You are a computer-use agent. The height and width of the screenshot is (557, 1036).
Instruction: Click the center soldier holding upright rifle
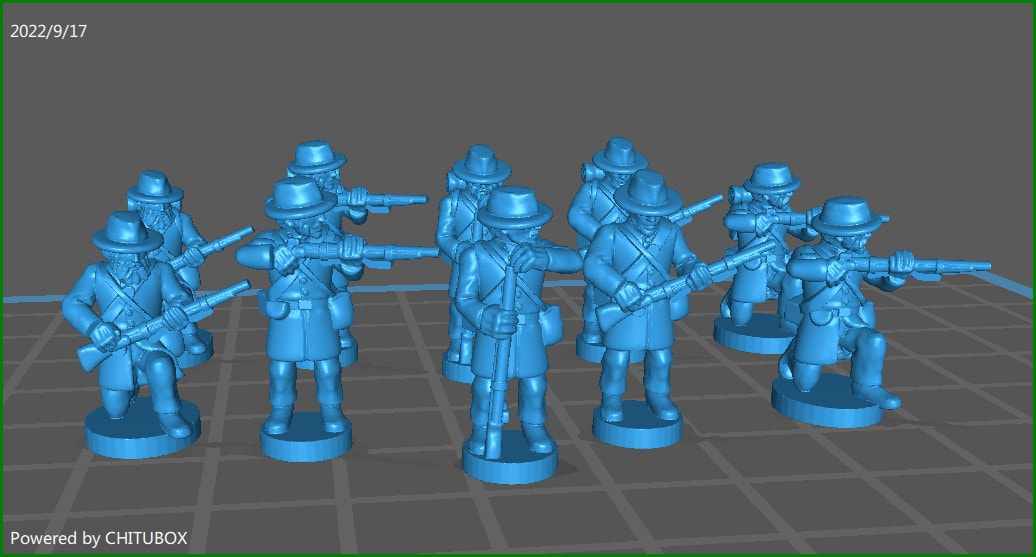pyautogui.click(x=510, y=320)
